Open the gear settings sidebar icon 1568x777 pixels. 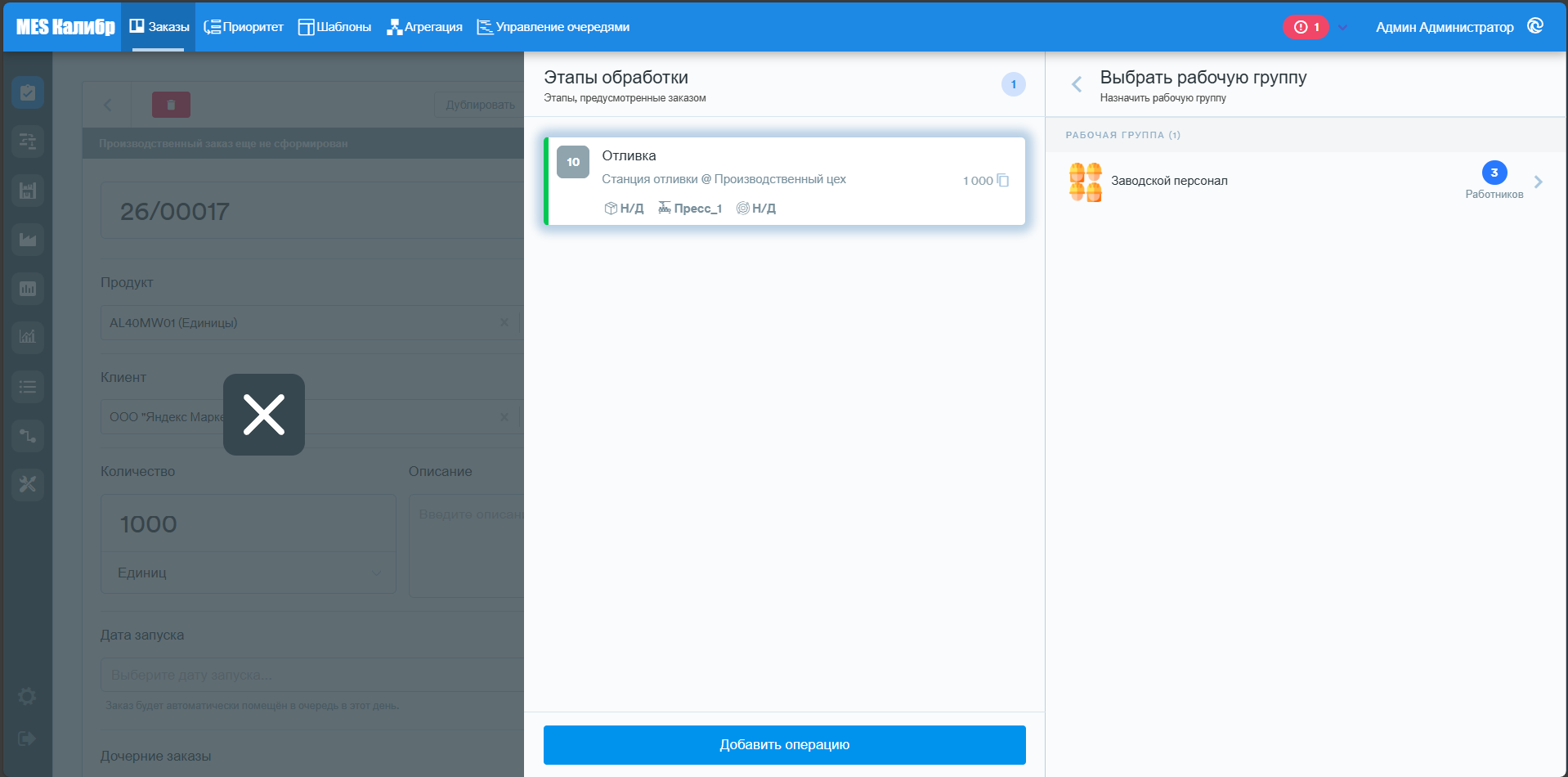pyautogui.click(x=27, y=696)
